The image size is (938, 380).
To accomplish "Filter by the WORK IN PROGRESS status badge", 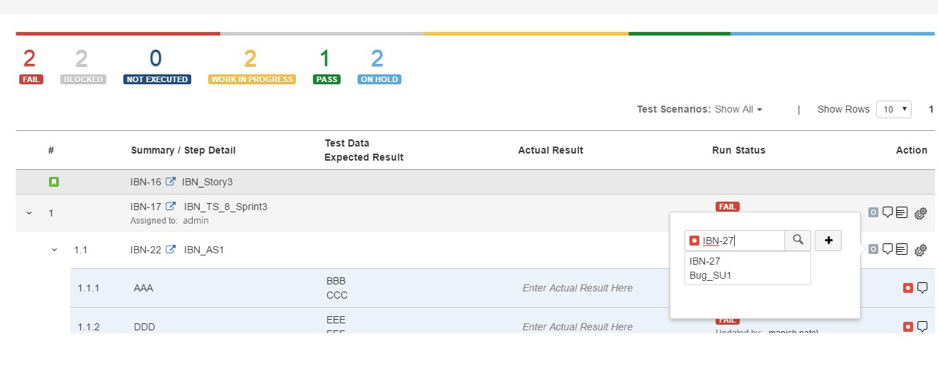I will pyautogui.click(x=252, y=80).
